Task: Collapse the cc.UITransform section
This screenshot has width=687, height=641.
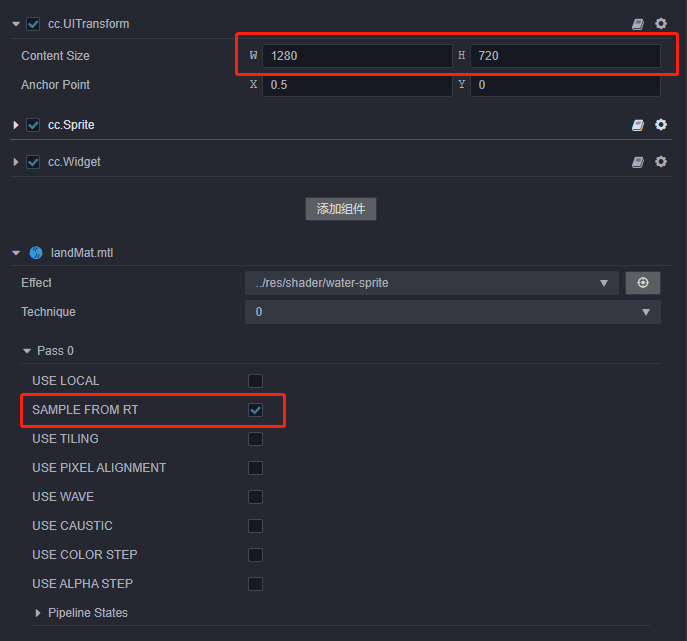Action: (x=16, y=24)
